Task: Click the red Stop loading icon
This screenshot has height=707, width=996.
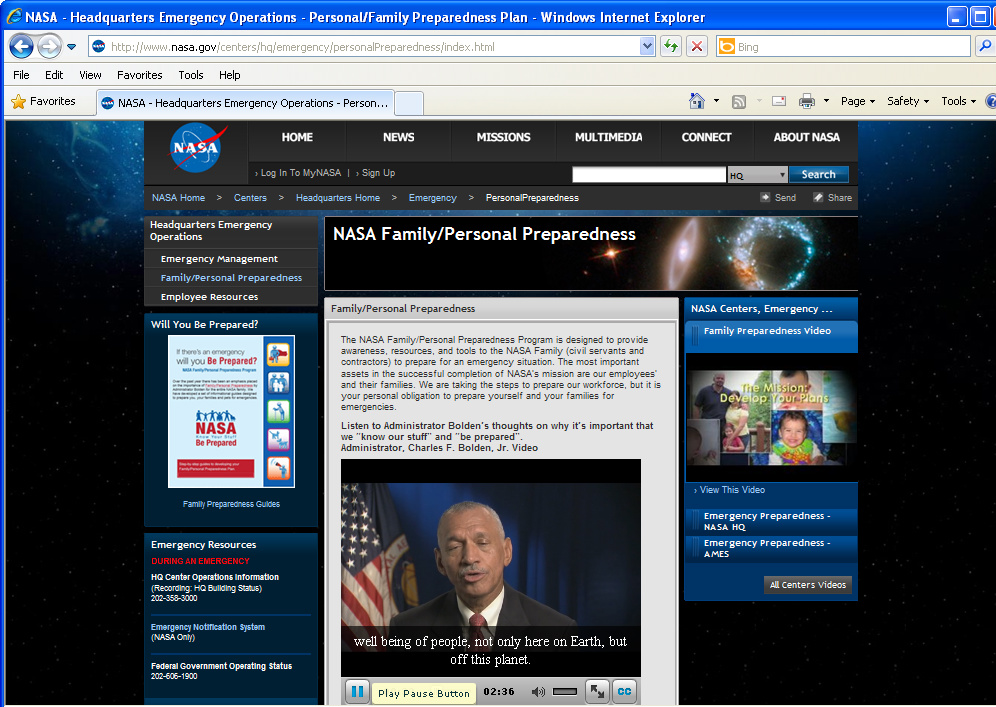Action: point(697,46)
